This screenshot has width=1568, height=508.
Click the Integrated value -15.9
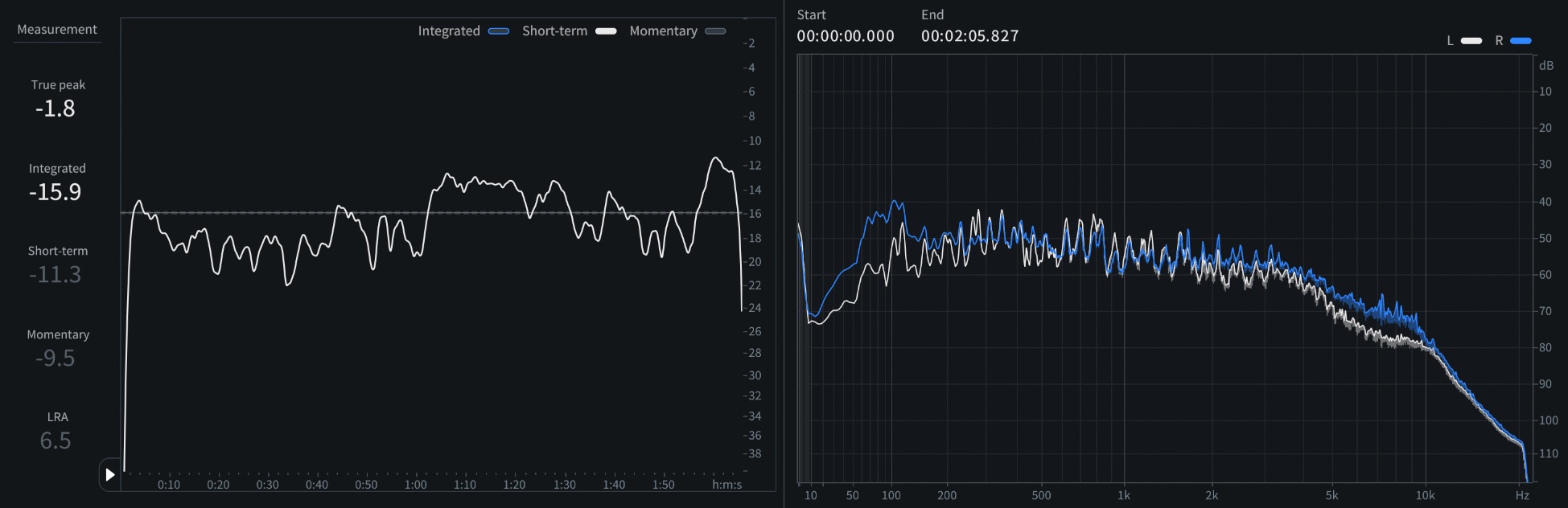coord(55,192)
